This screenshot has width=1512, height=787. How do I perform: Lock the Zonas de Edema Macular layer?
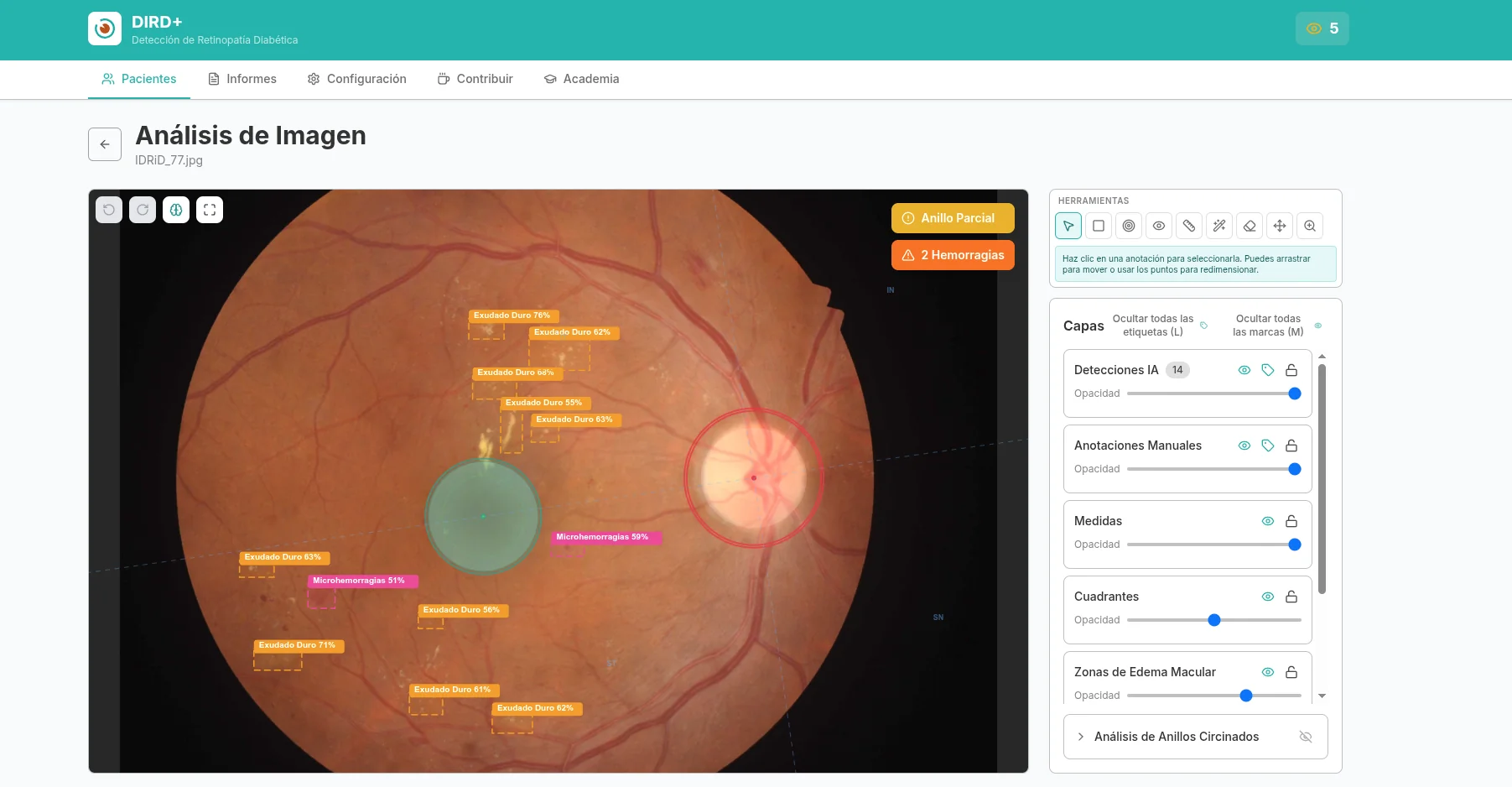coord(1291,672)
